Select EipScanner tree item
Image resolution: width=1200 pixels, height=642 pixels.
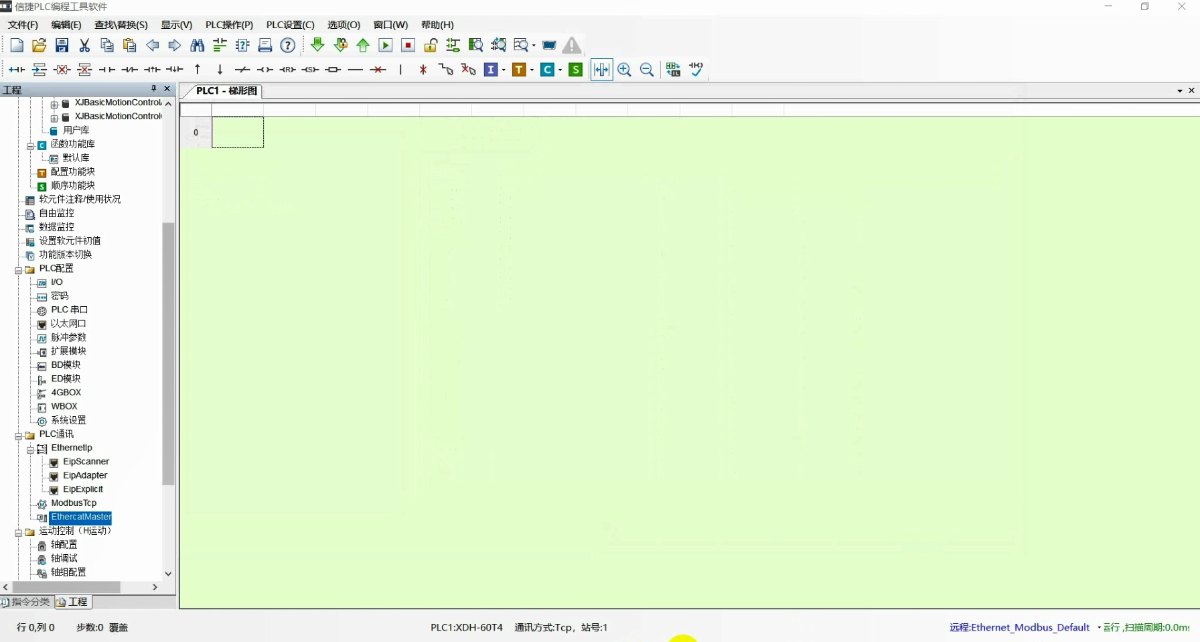[x=86, y=462]
